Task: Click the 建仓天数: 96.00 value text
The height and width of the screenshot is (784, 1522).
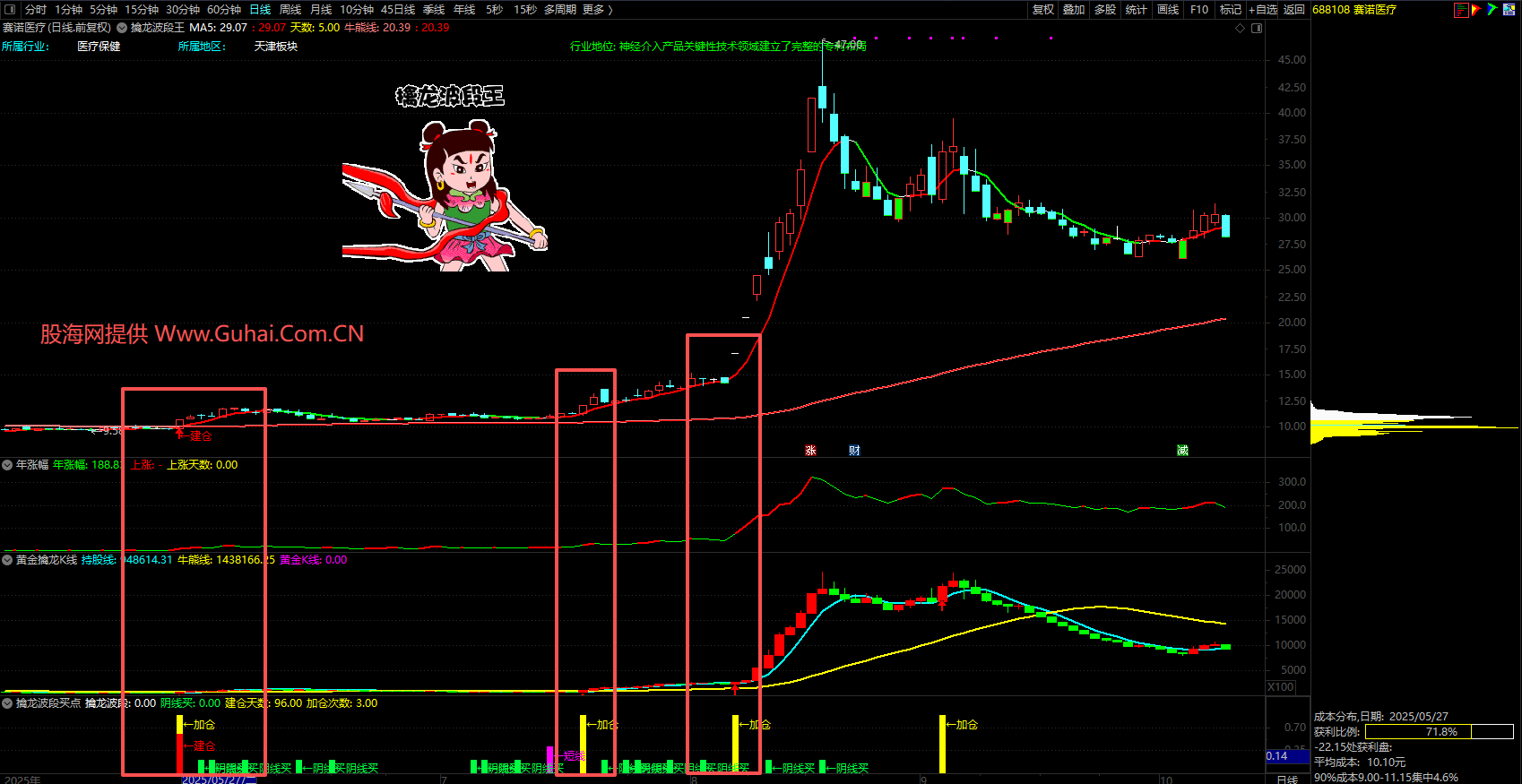Action: pyautogui.click(x=264, y=703)
